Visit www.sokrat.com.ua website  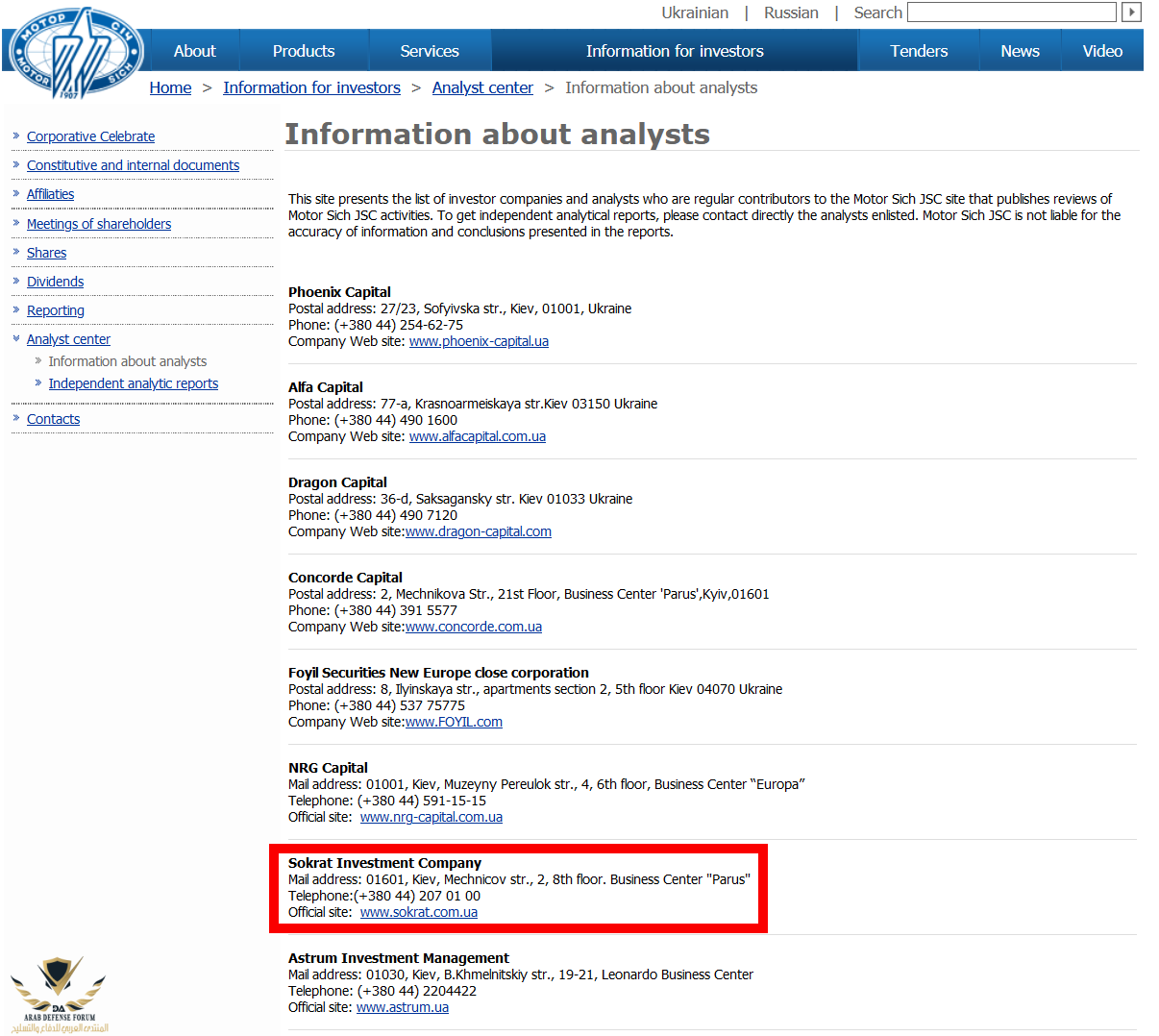419,912
